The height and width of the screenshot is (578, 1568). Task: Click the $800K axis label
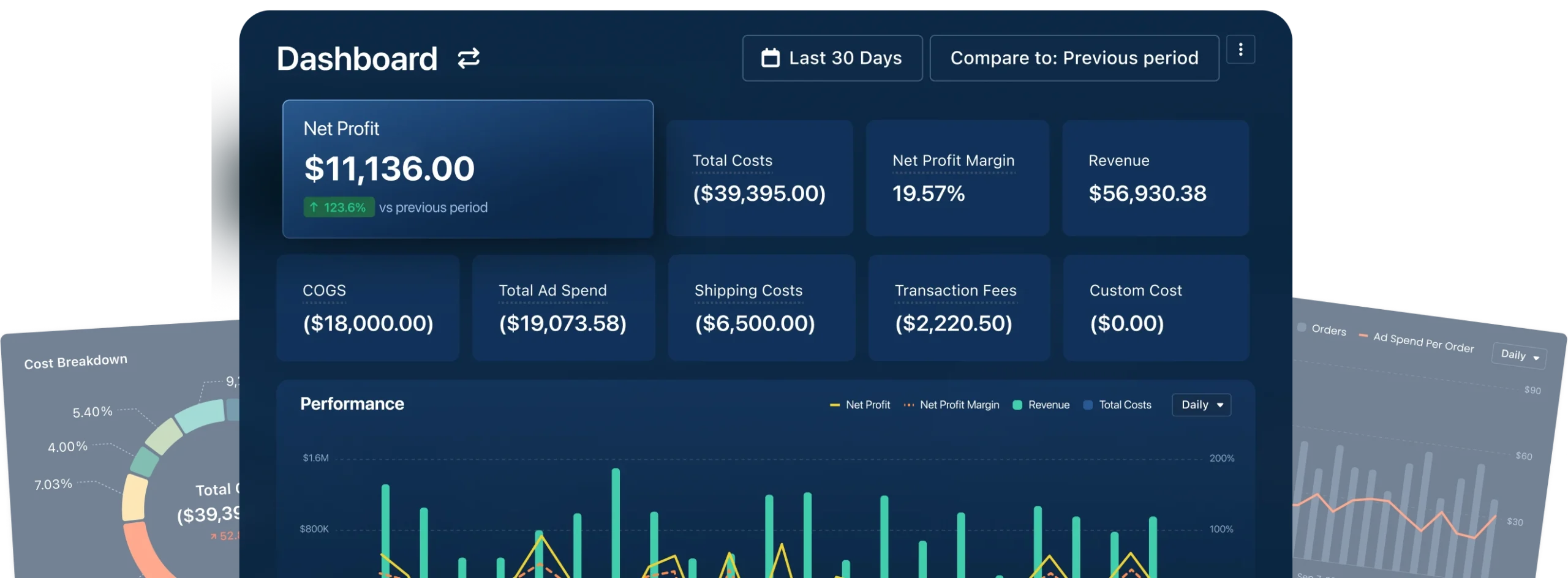pos(314,529)
